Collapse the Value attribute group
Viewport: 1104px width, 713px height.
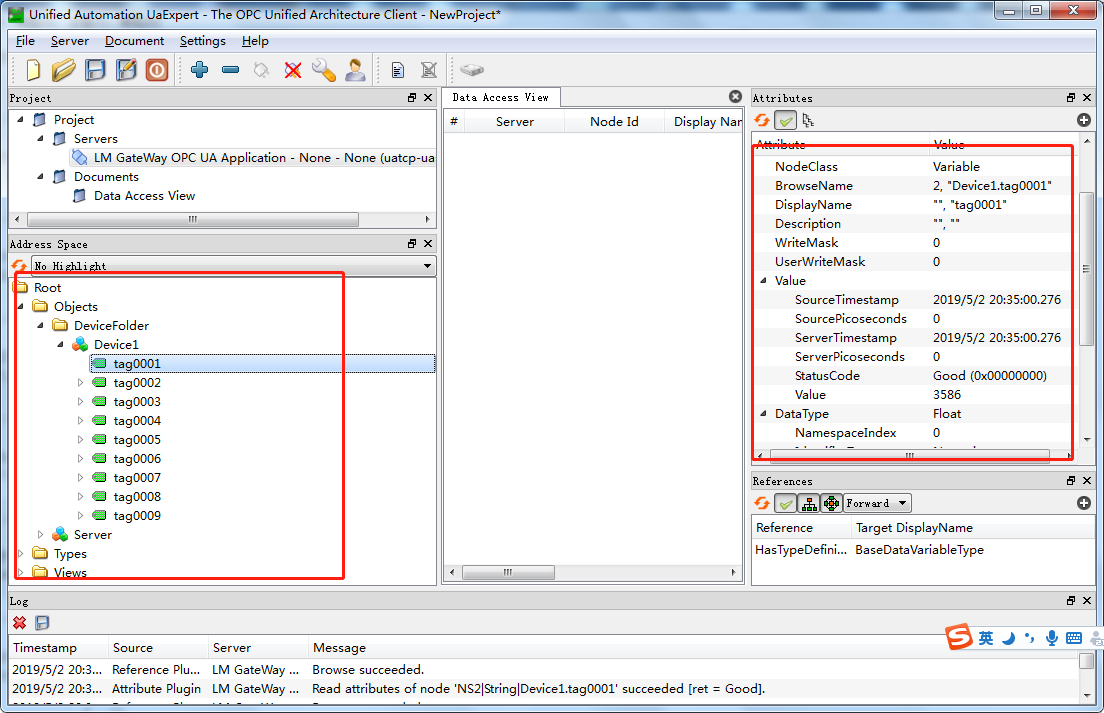point(763,280)
